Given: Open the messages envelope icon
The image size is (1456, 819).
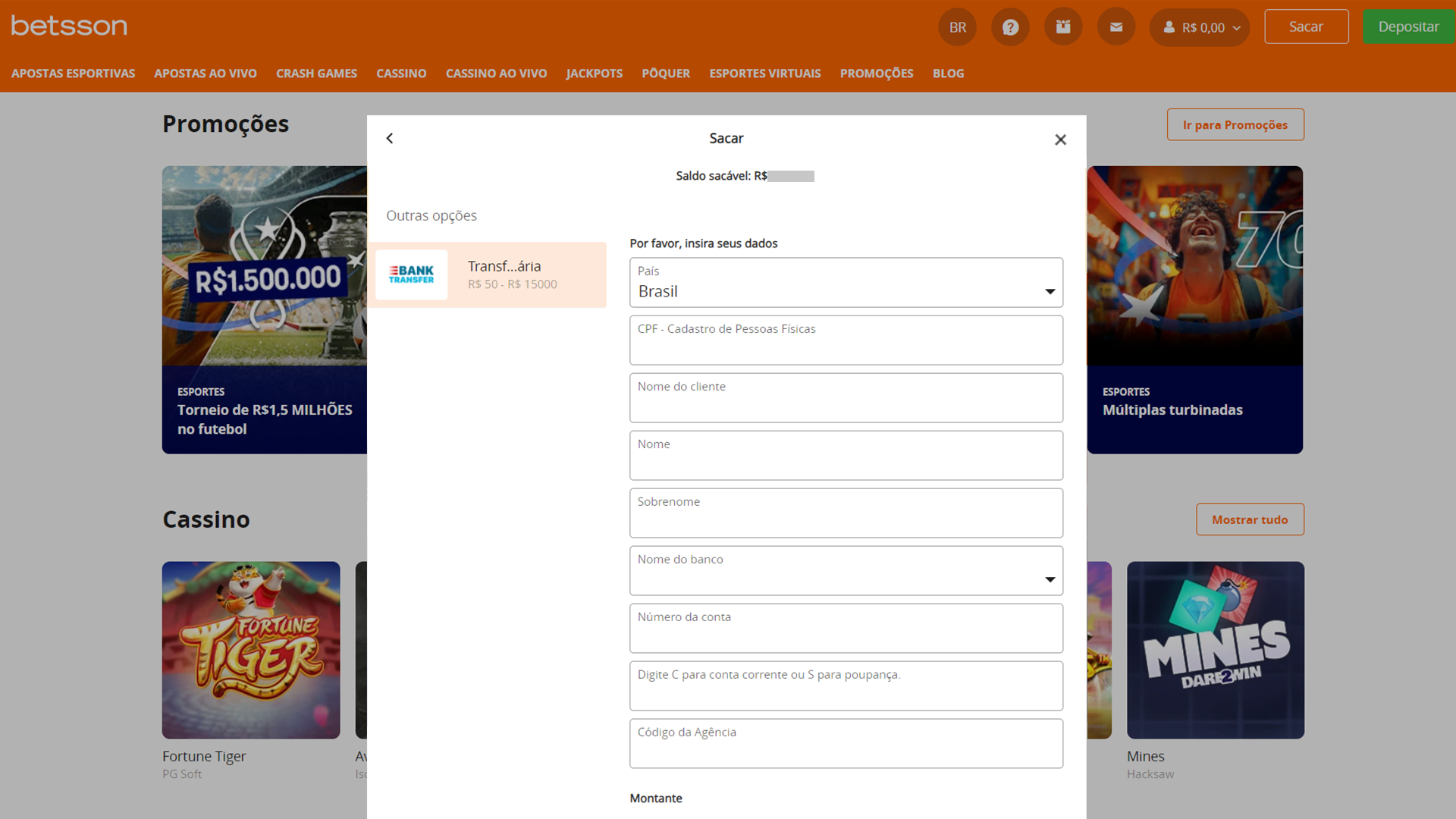Looking at the screenshot, I should point(1116,27).
